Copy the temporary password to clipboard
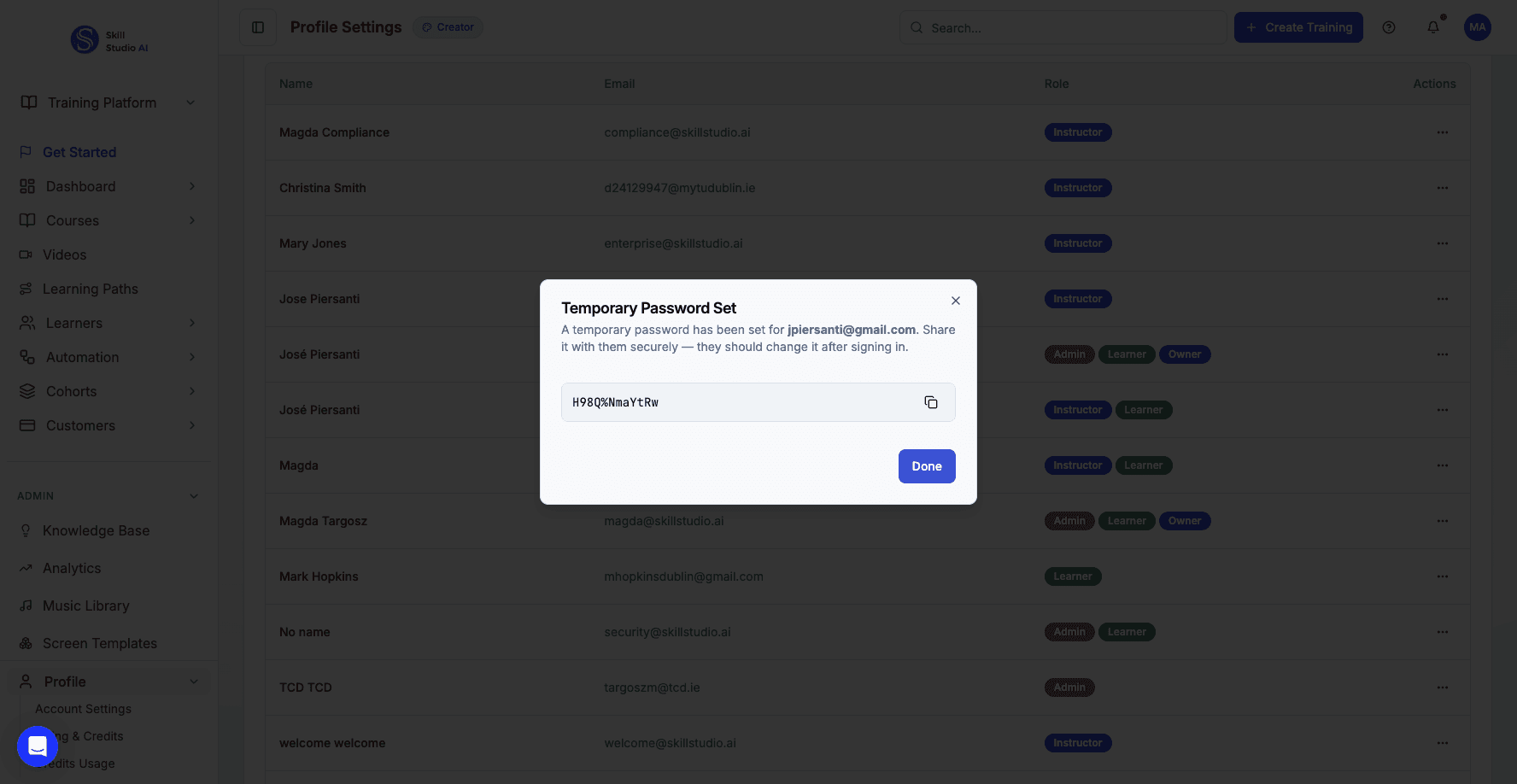 tap(931, 401)
